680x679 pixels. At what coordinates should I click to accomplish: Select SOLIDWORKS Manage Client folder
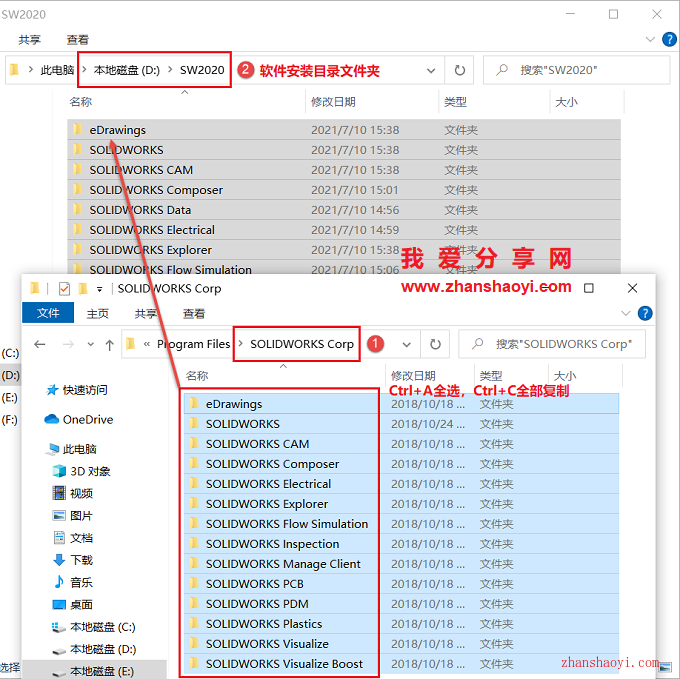point(401,564)
